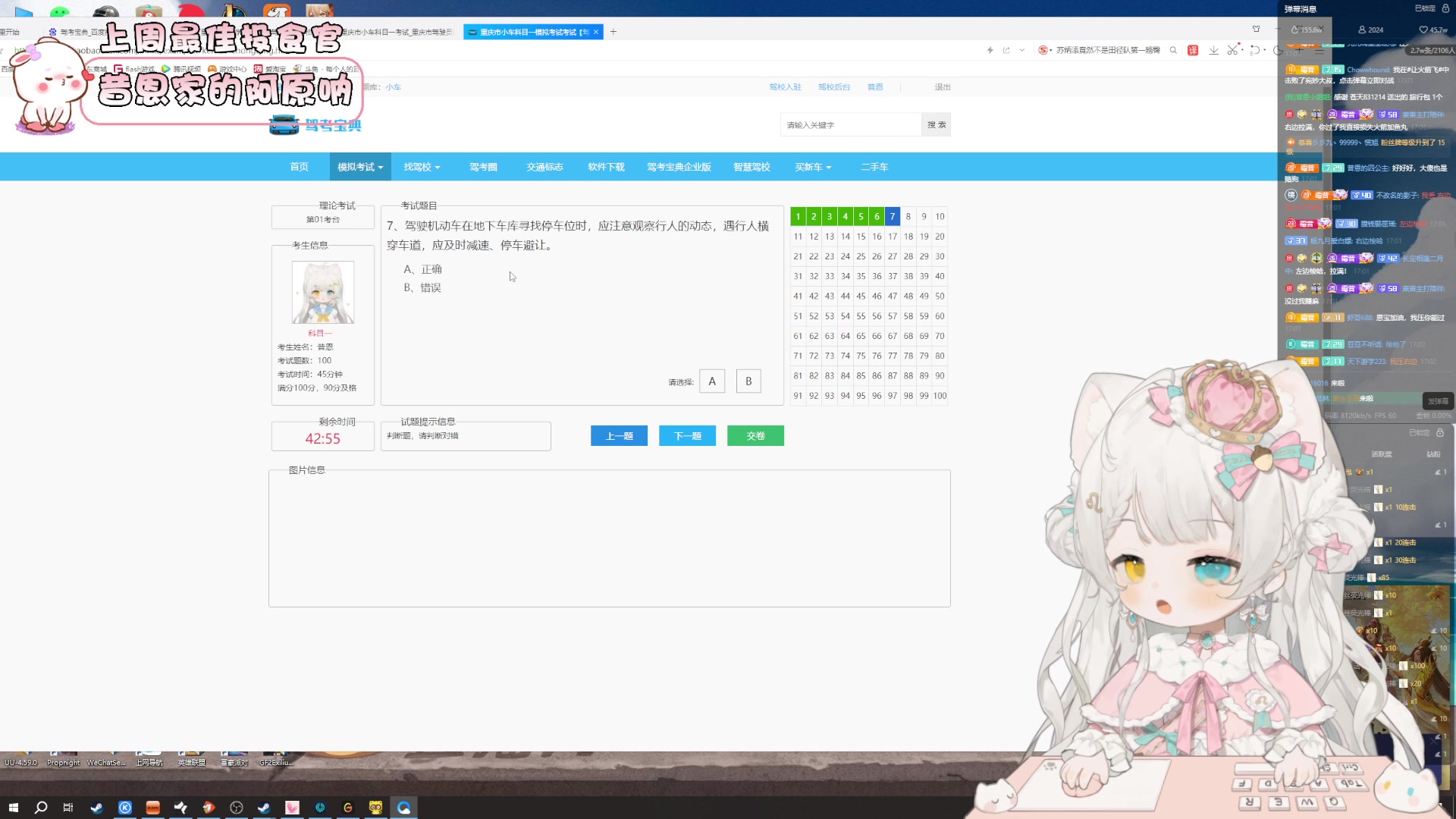Click the translate icon in browser toolbar

[x=1193, y=50]
